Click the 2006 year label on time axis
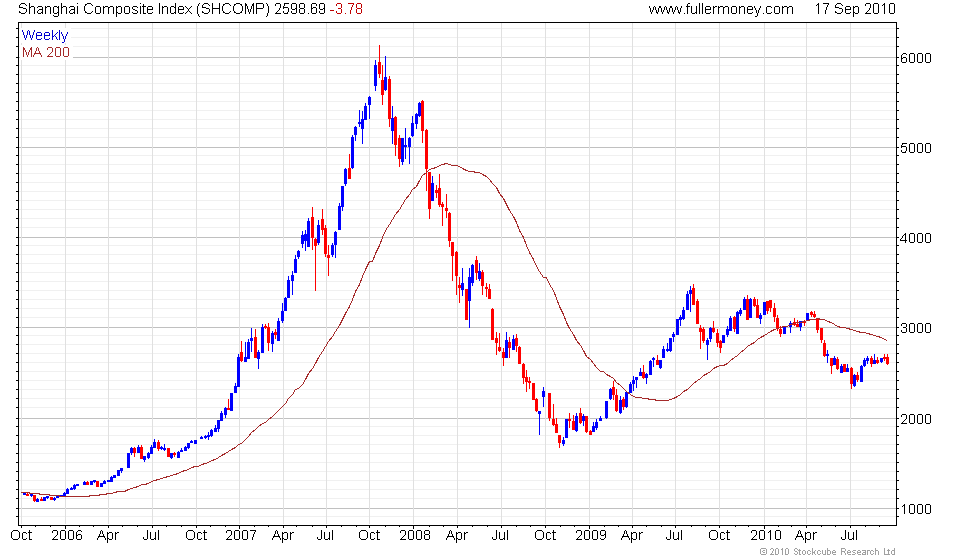Screen dimensions: 980x560 67,535
